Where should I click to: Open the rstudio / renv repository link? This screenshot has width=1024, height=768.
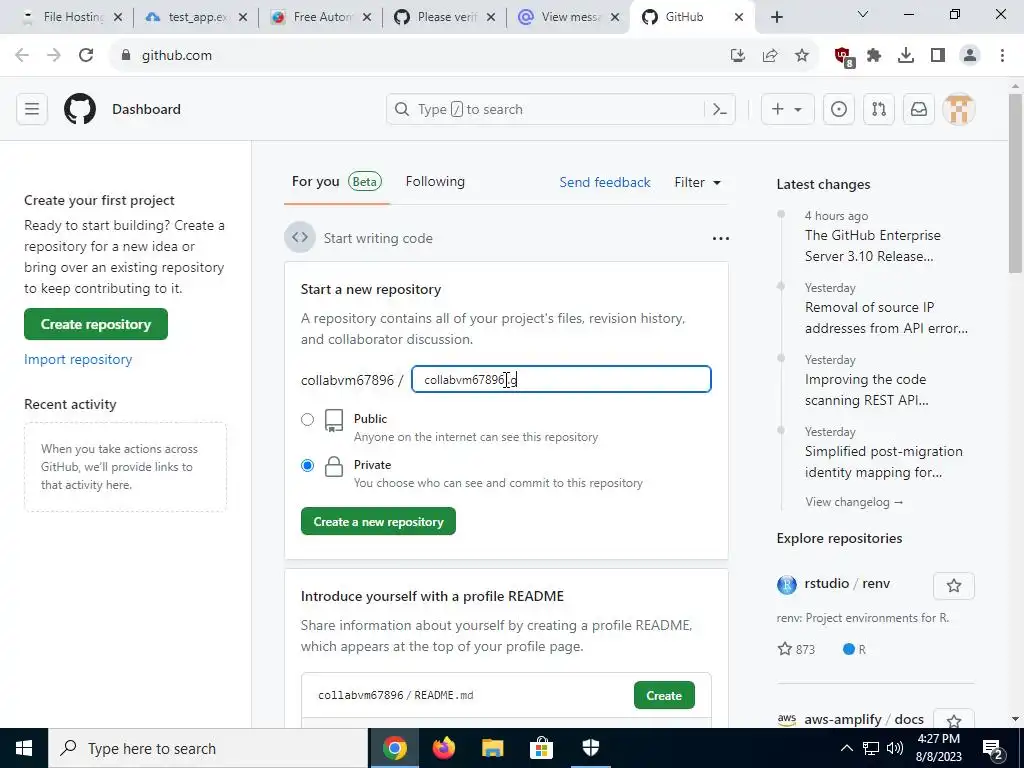click(847, 584)
